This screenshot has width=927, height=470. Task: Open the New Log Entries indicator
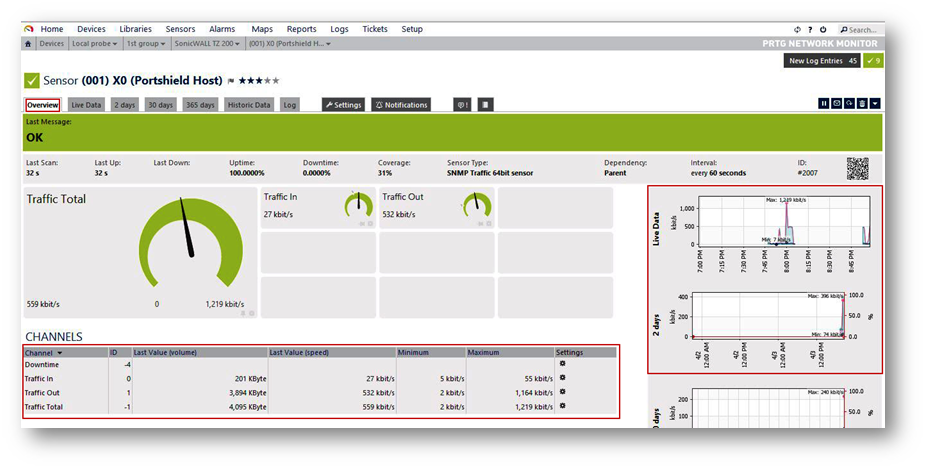(823, 61)
